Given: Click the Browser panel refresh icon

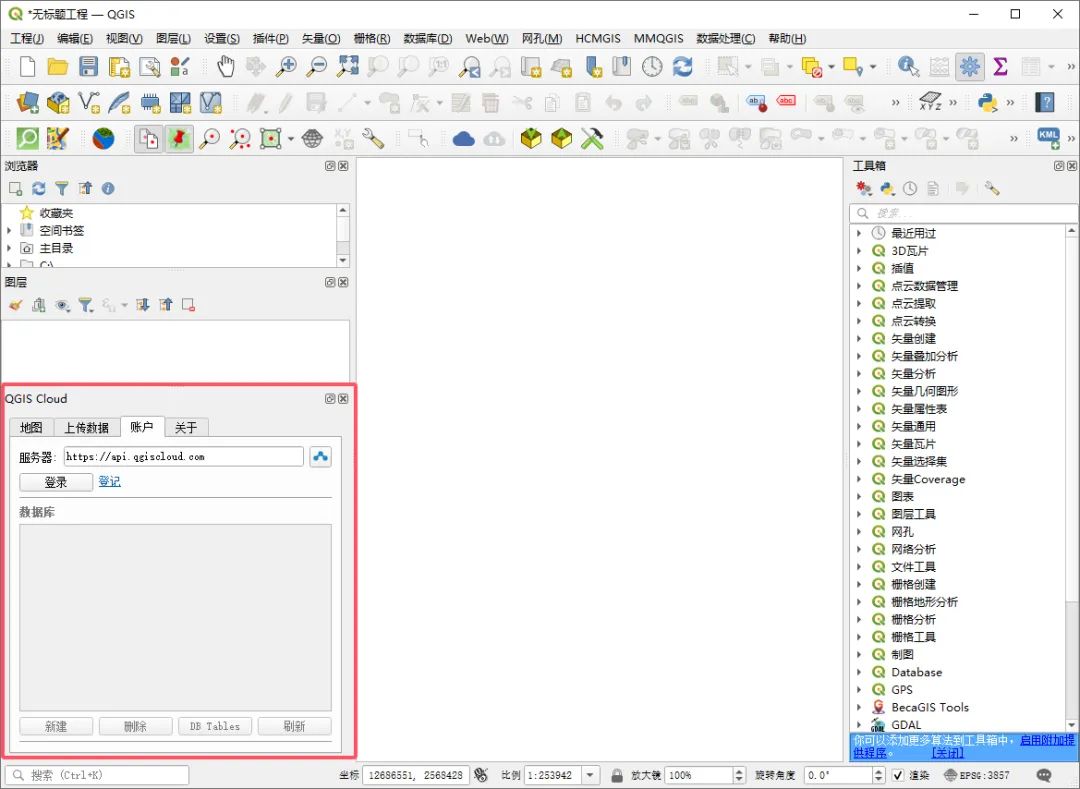Looking at the screenshot, I should point(39,189).
